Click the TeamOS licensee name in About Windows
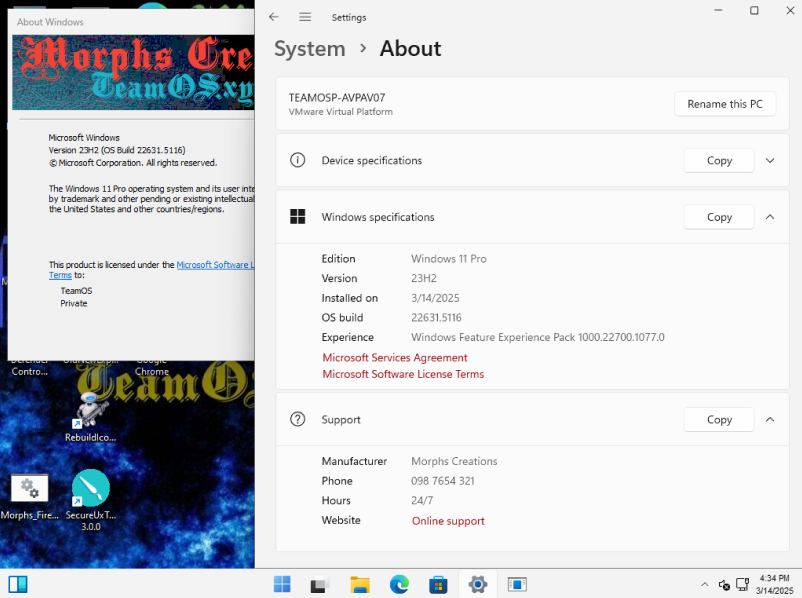Image resolution: width=802 pixels, height=598 pixels. pos(76,291)
